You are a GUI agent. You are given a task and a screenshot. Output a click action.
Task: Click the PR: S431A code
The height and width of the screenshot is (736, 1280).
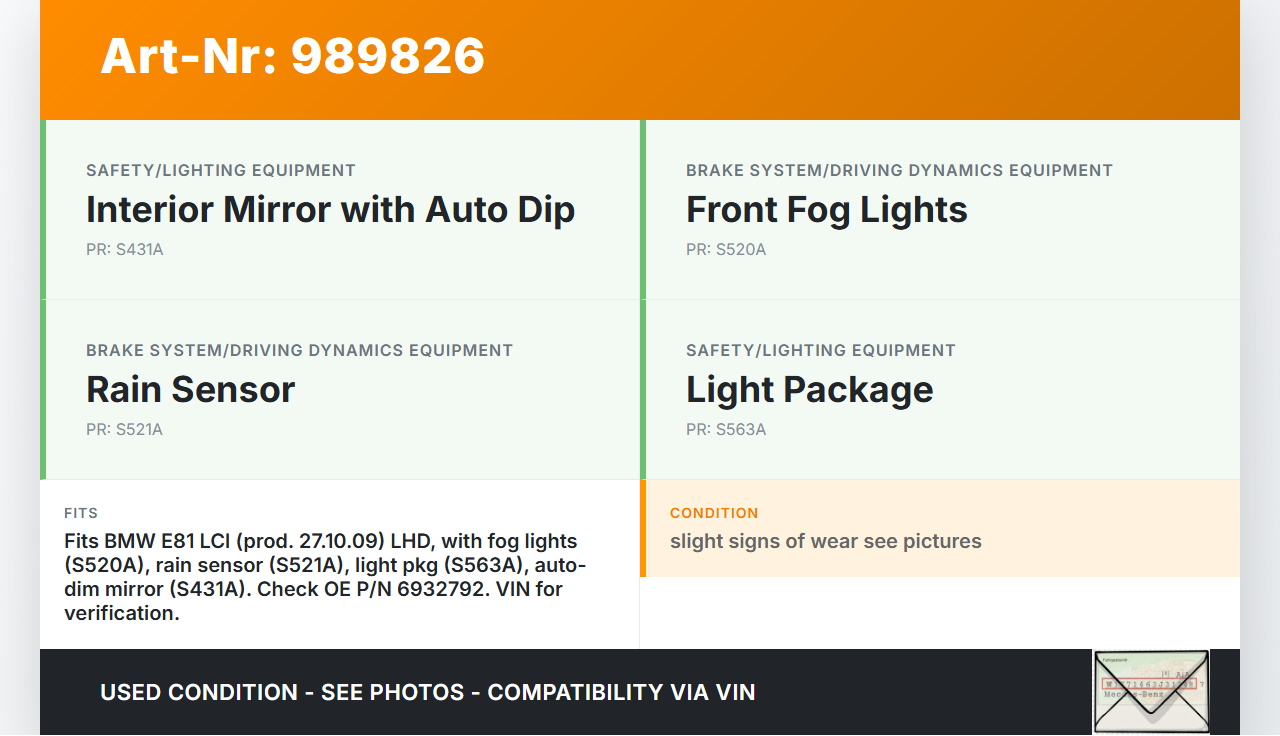(124, 250)
